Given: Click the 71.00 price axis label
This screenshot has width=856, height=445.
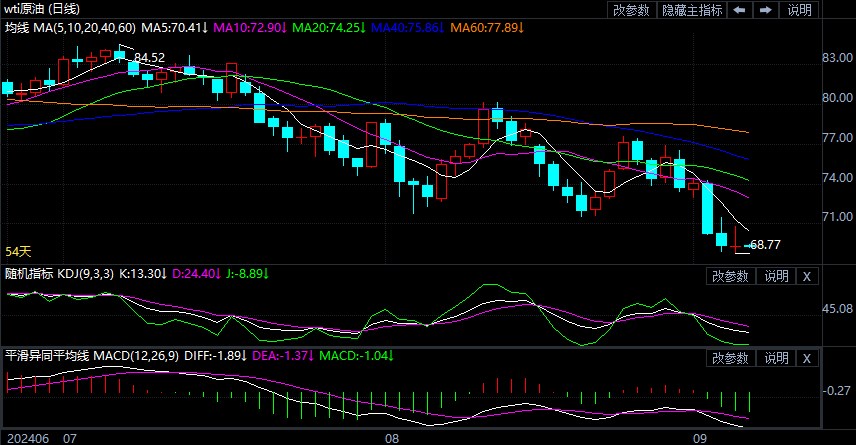Looking at the screenshot, I should tap(837, 217).
